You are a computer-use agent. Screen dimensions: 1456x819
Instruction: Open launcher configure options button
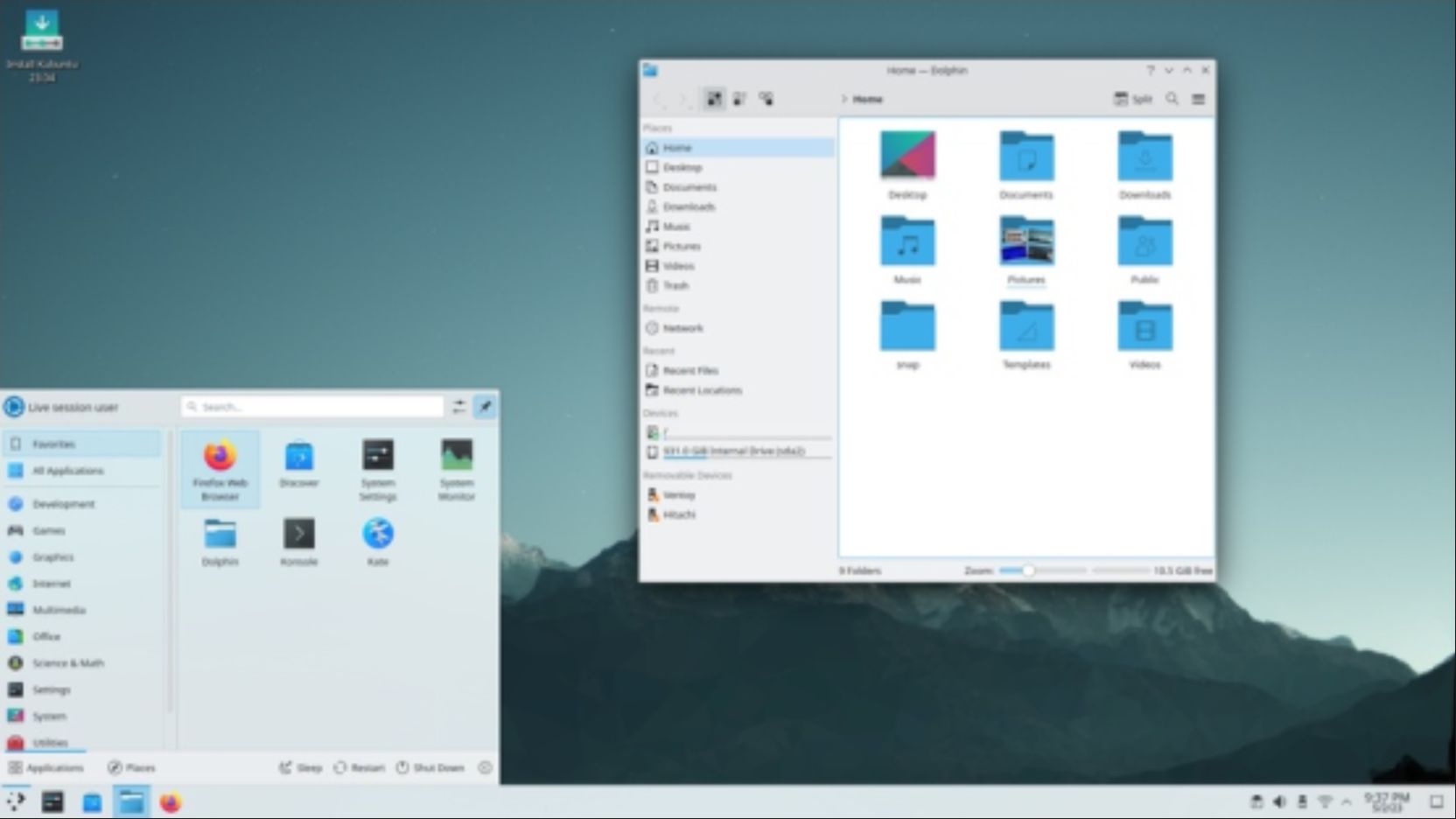coord(458,406)
